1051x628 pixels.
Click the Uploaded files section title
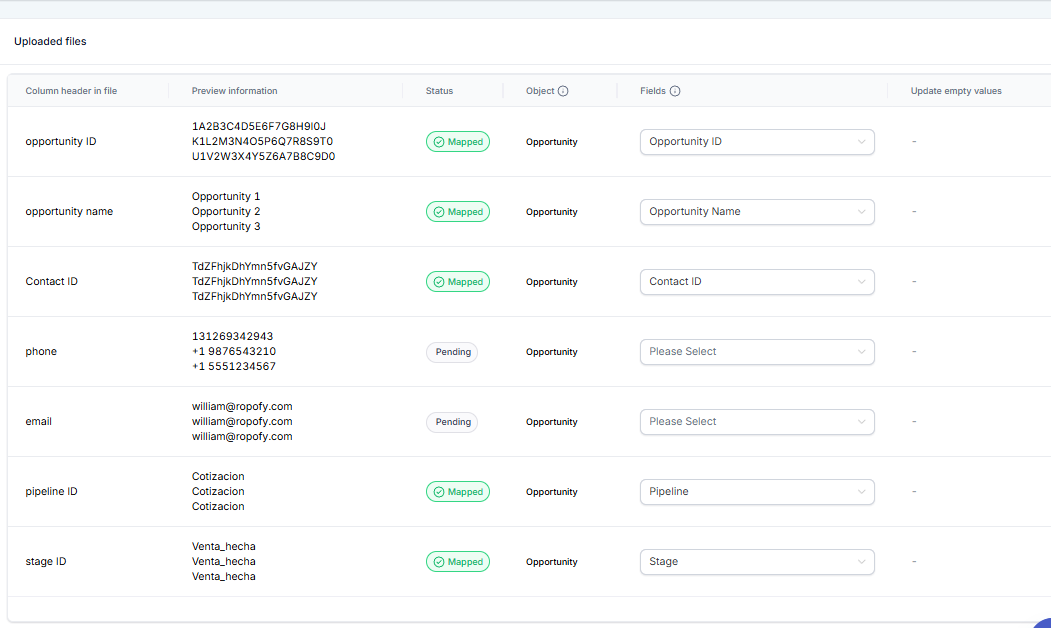point(50,42)
